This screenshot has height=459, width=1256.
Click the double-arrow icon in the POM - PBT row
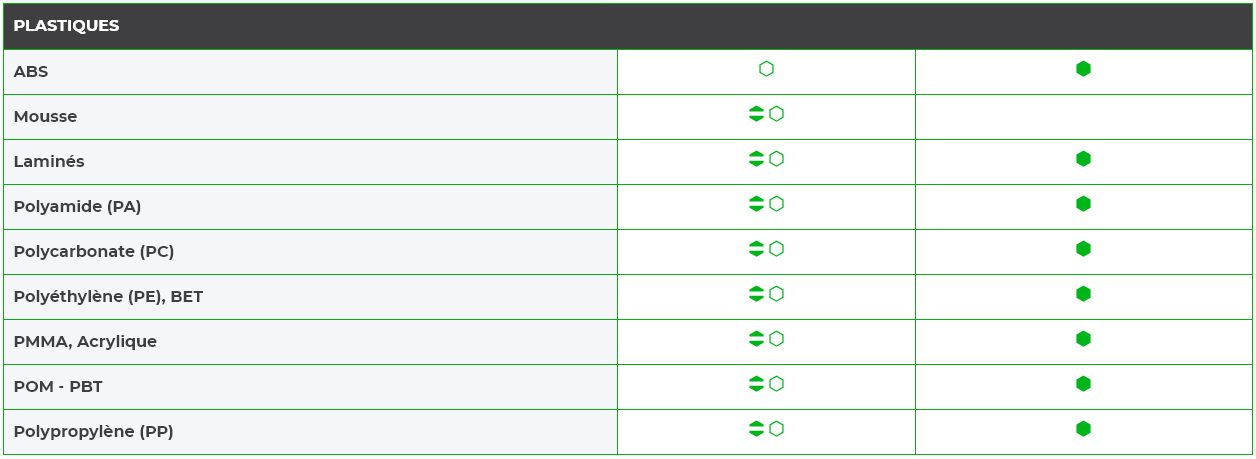click(x=756, y=384)
